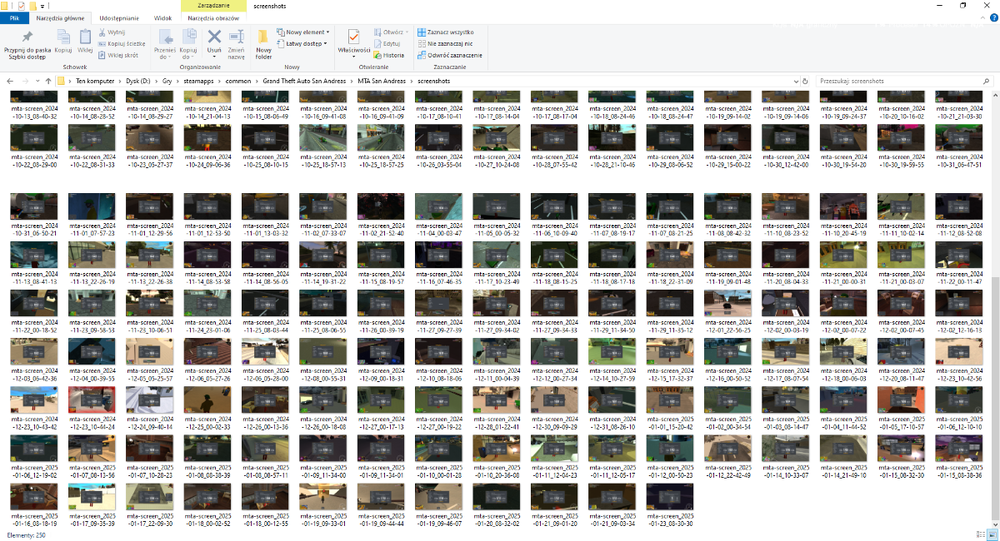Click the quick access properties checkmark icon

[x=21, y=6]
